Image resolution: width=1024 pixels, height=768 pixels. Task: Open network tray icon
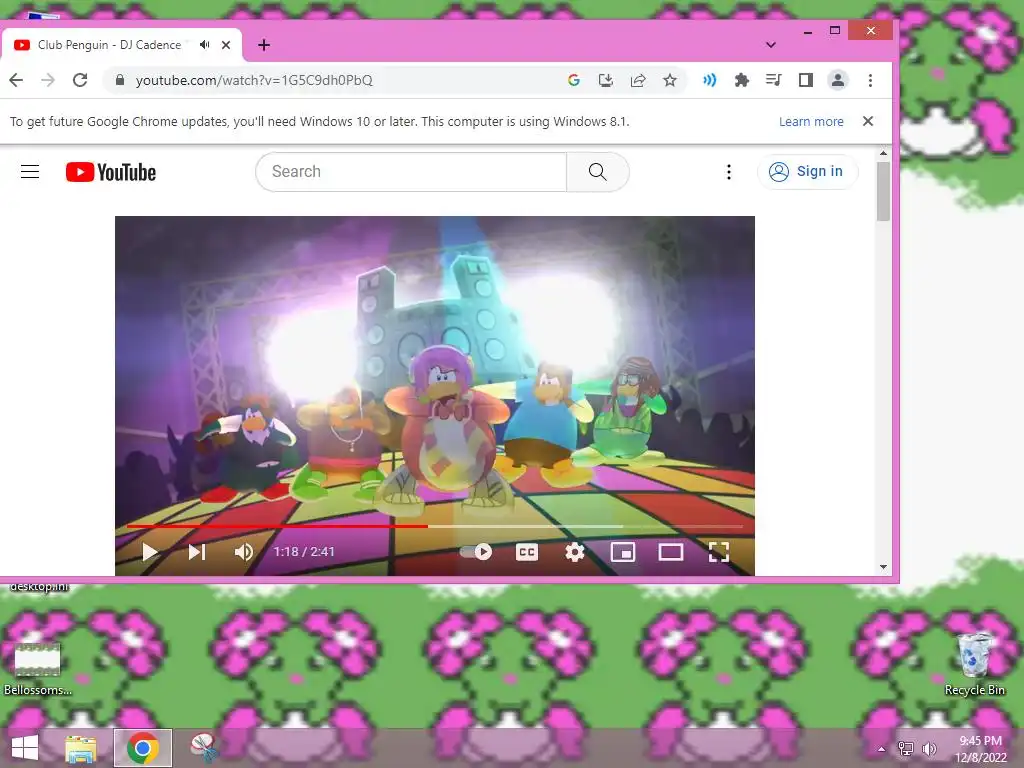(x=906, y=749)
